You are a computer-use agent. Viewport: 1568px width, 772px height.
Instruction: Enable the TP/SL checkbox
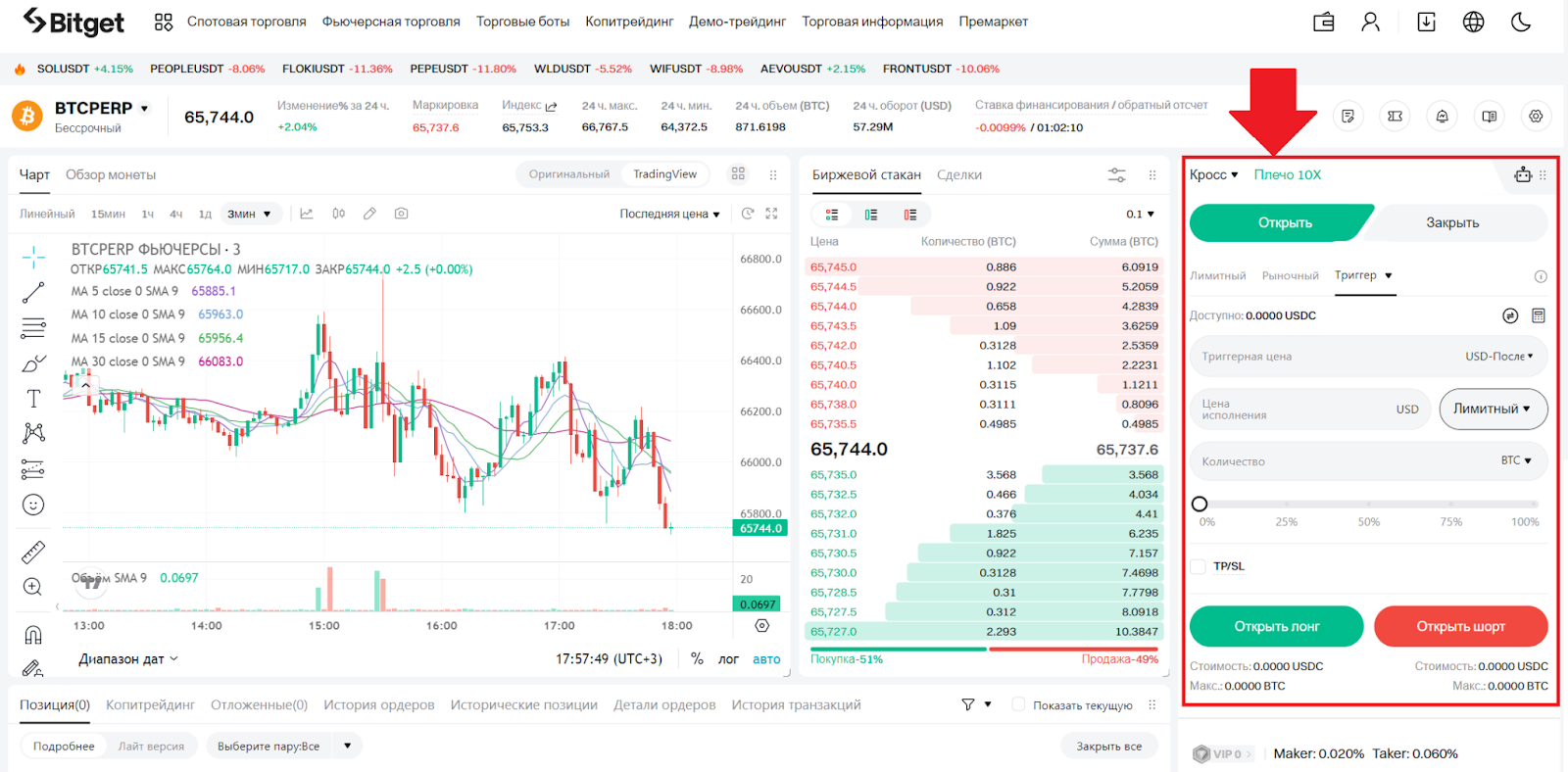click(x=1198, y=566)
